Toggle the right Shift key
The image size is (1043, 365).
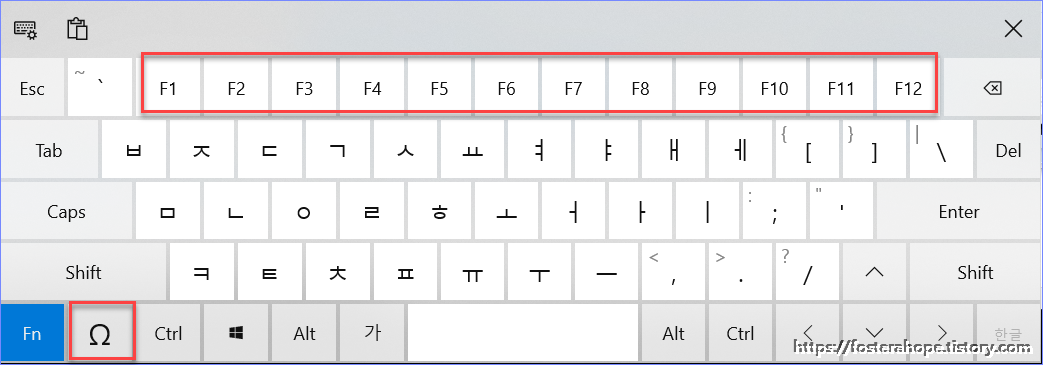point(975,272)
